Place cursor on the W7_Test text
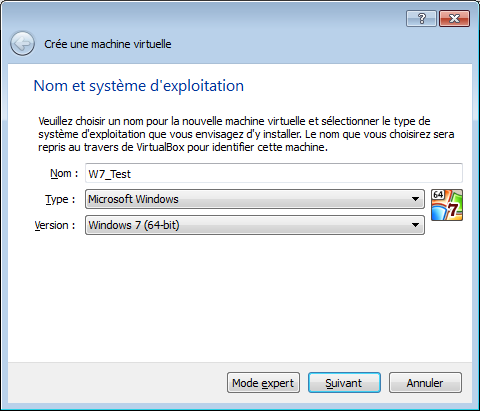Viewport: 480px width, 411px height. [110, 174]
